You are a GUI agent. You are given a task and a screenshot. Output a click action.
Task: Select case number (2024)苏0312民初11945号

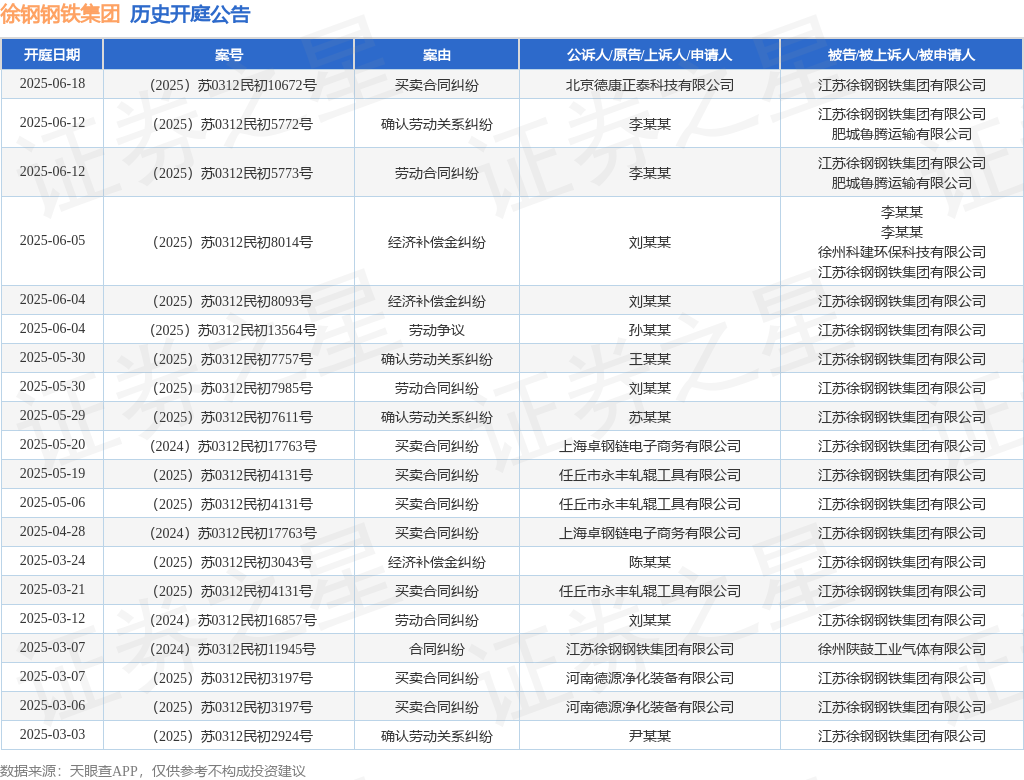232,649
